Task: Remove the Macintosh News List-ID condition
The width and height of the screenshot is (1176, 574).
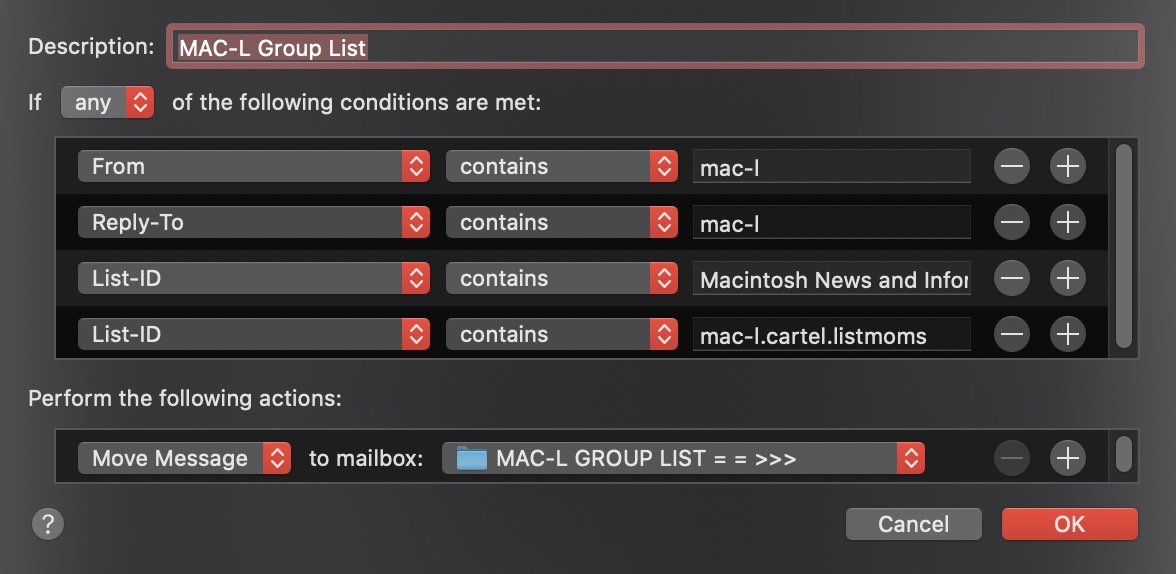Action: tap(1012, 279)
